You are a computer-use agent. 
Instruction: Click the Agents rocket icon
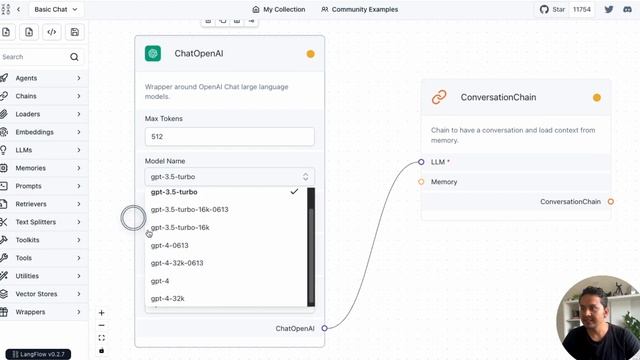click(4, 78)
